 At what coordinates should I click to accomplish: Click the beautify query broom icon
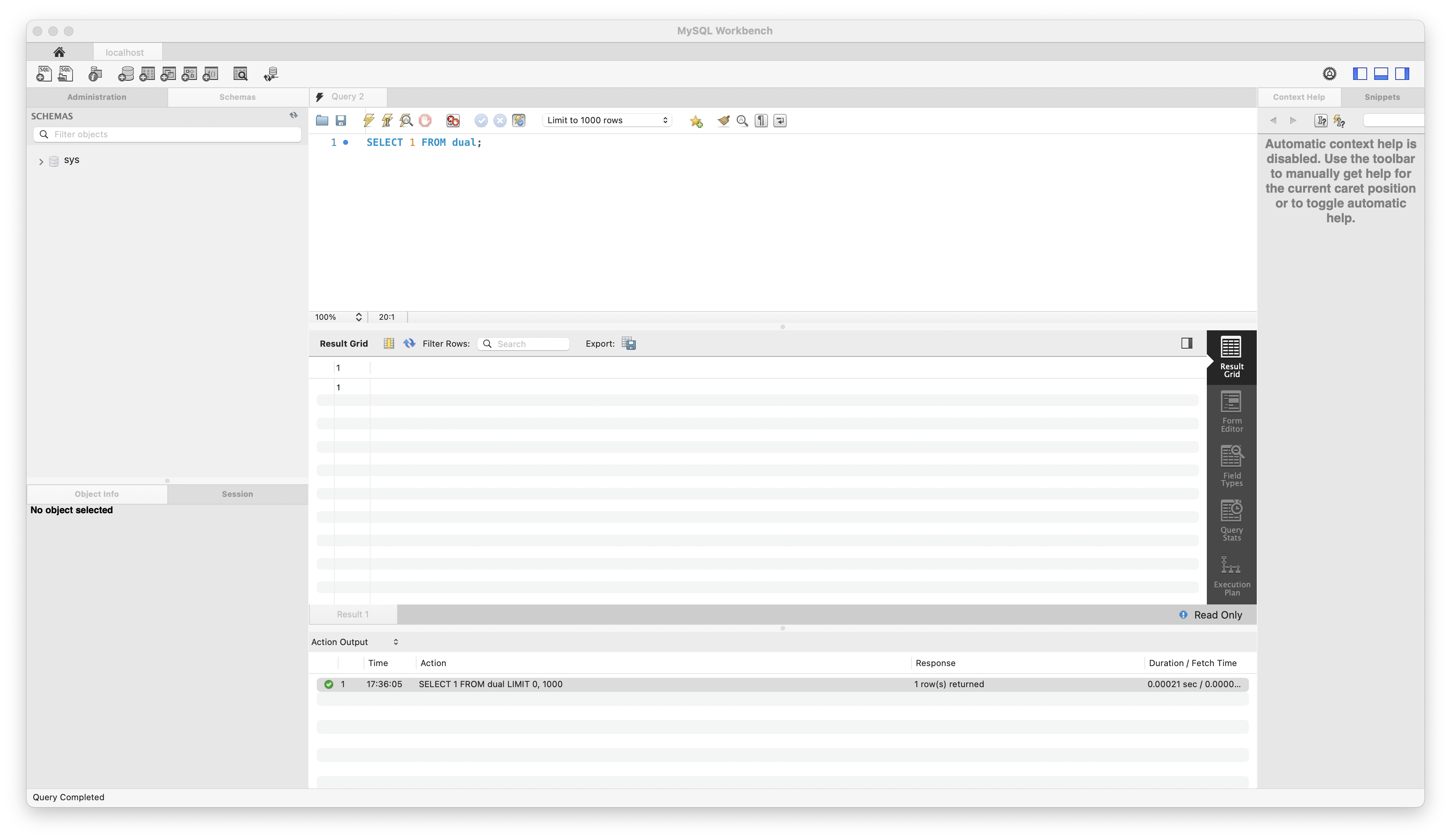click(x=723, y=121)
